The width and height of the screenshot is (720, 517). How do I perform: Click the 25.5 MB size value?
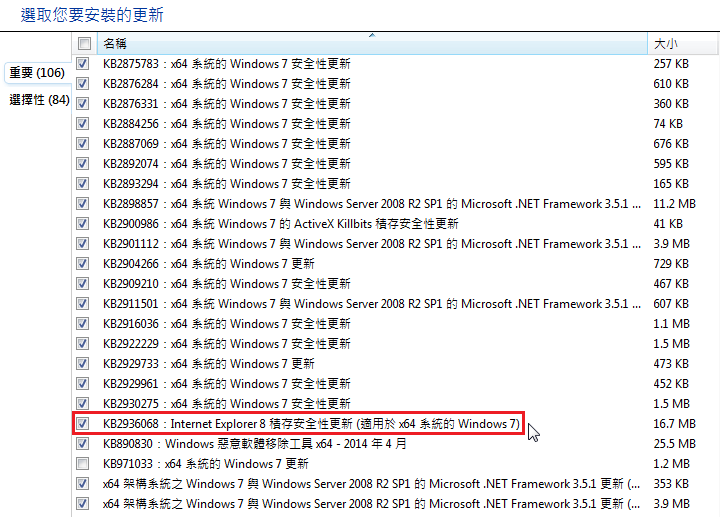(675, 444)
